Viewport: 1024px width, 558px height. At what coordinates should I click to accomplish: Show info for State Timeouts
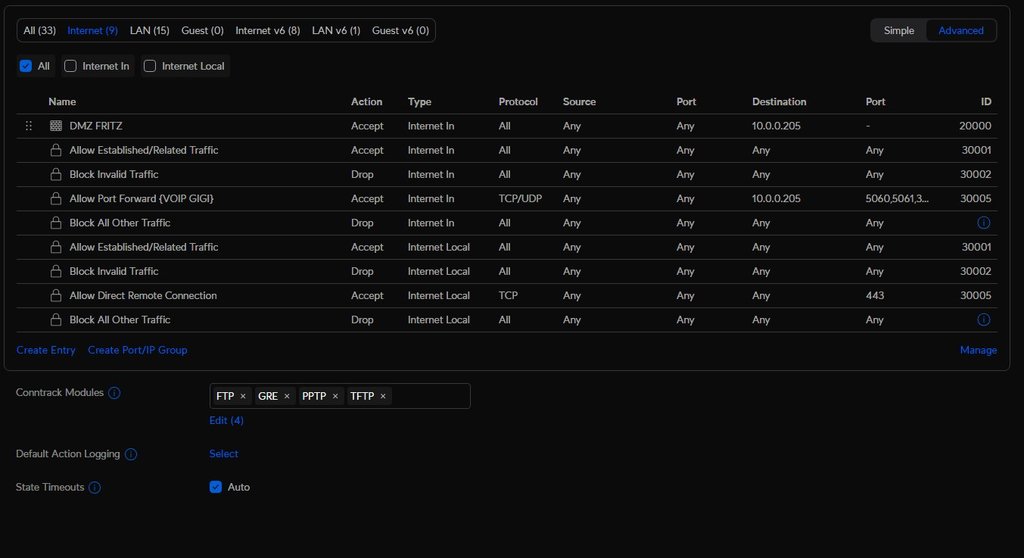tap(95, 487)
